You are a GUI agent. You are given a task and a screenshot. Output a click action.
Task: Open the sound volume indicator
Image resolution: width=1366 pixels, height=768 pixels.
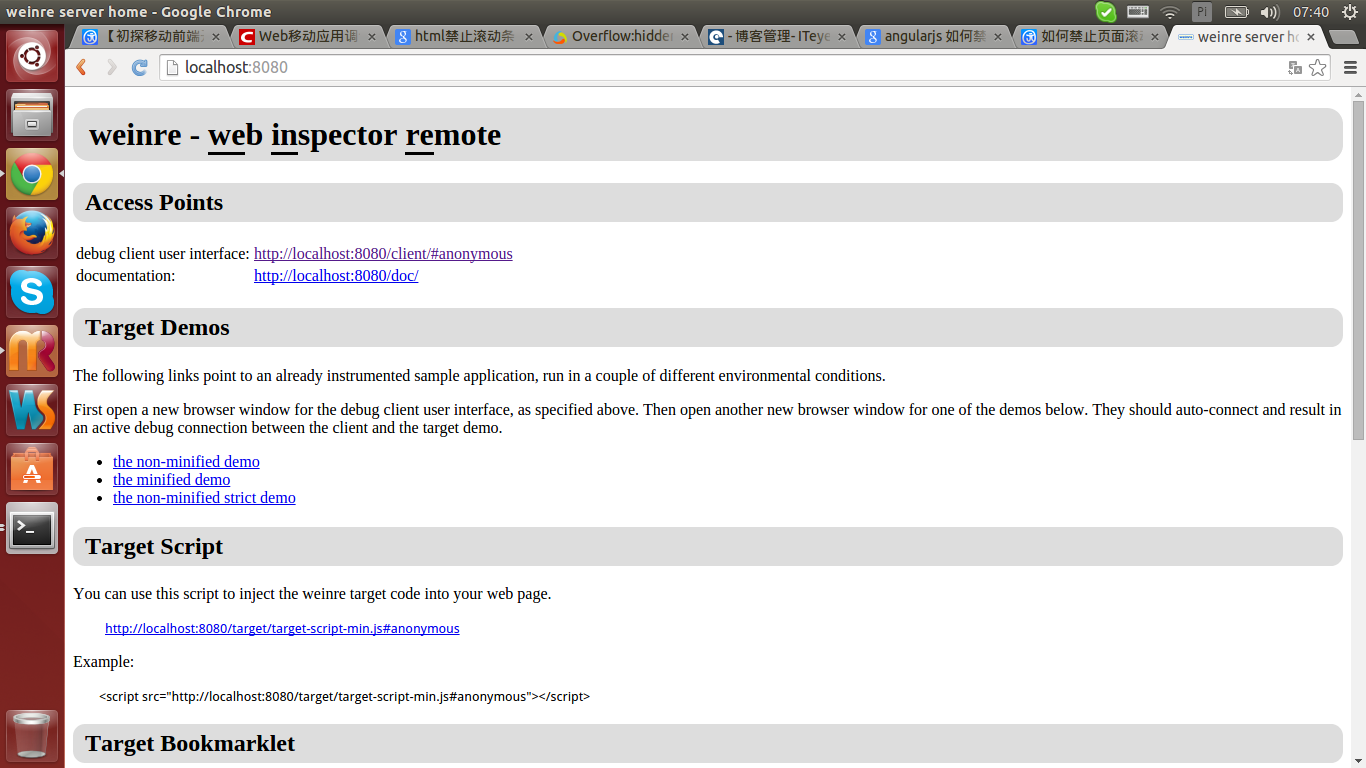pyautogui.click(x=1270, y=12)
